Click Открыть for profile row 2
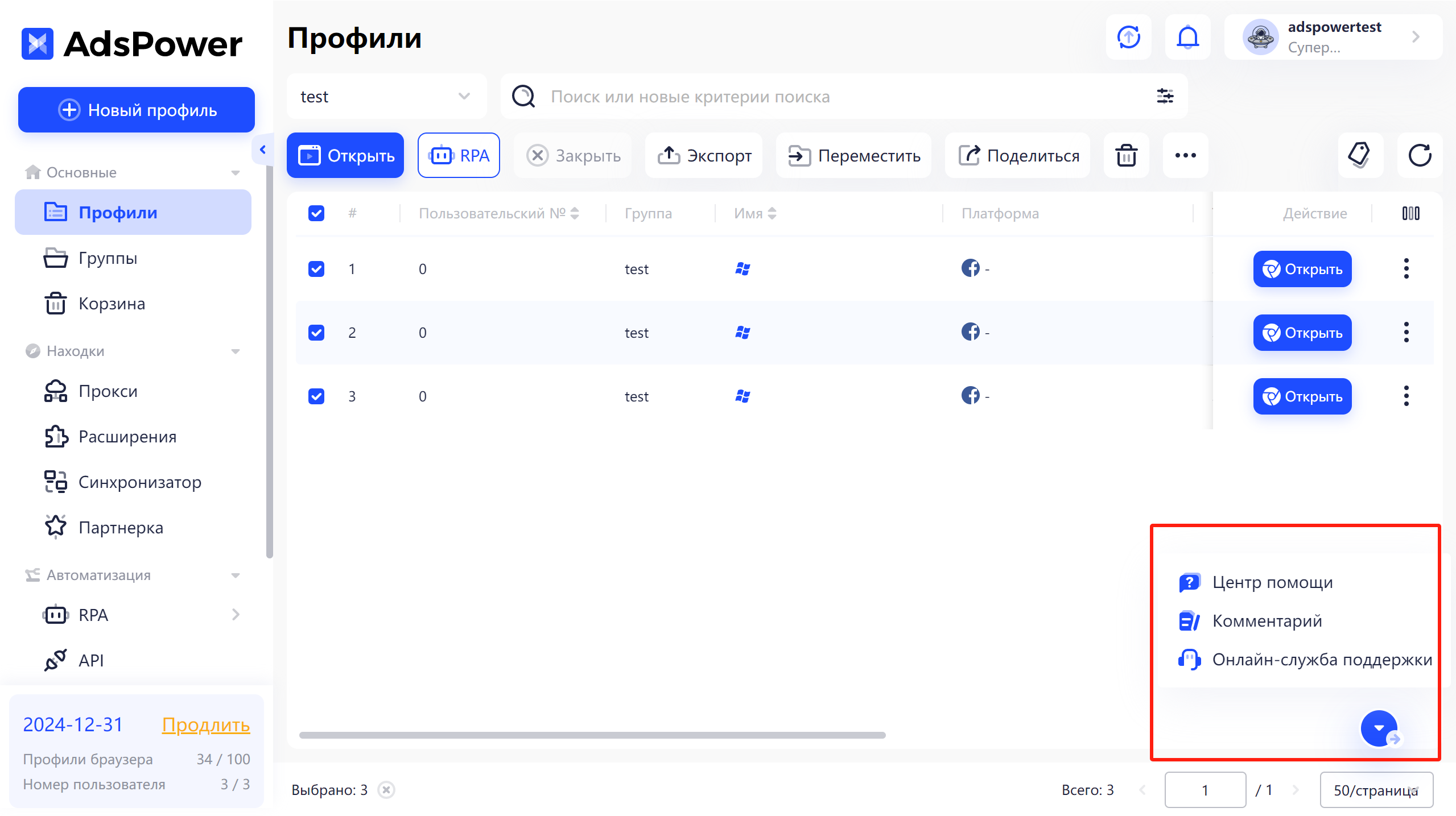The image size is (1456, 816). 1302,332
